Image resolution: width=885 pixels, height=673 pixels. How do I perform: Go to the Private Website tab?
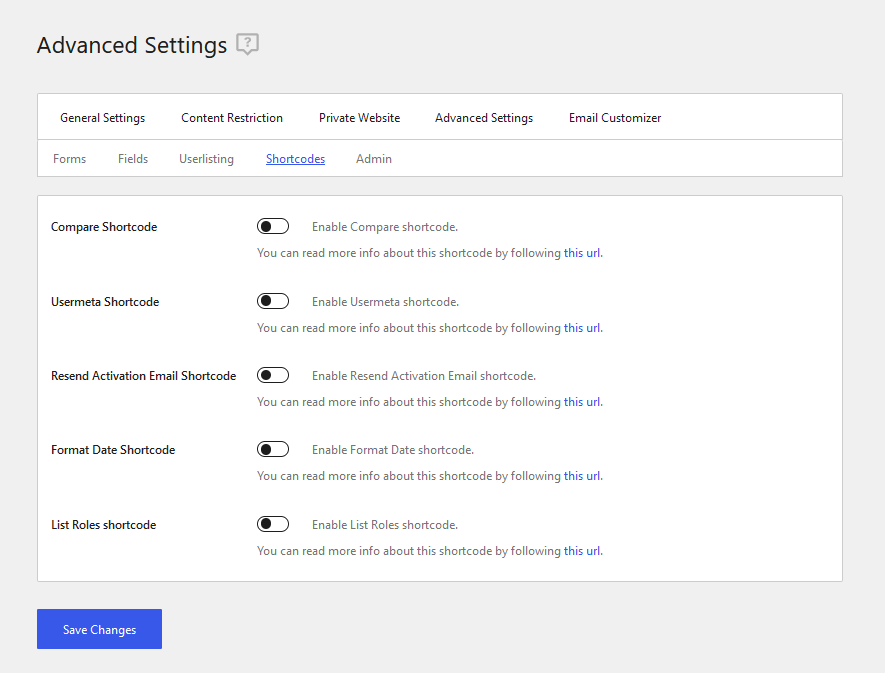(359, 118)
